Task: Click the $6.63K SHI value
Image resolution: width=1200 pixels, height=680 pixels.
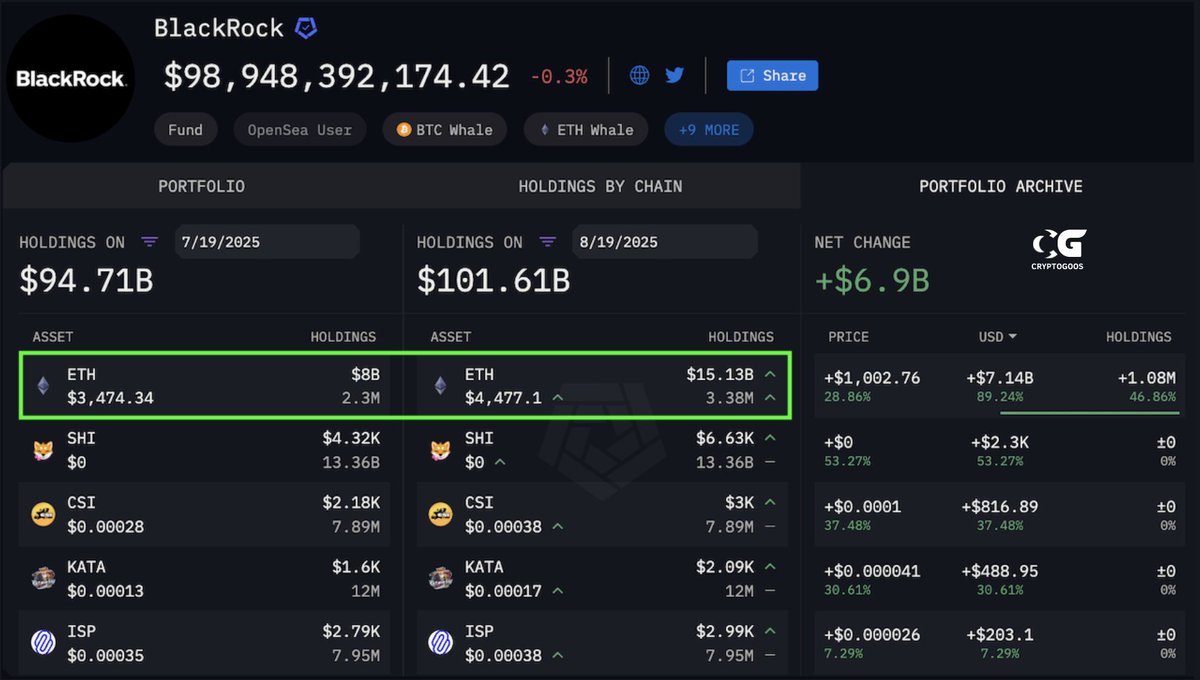Action: tap(725, 438)
